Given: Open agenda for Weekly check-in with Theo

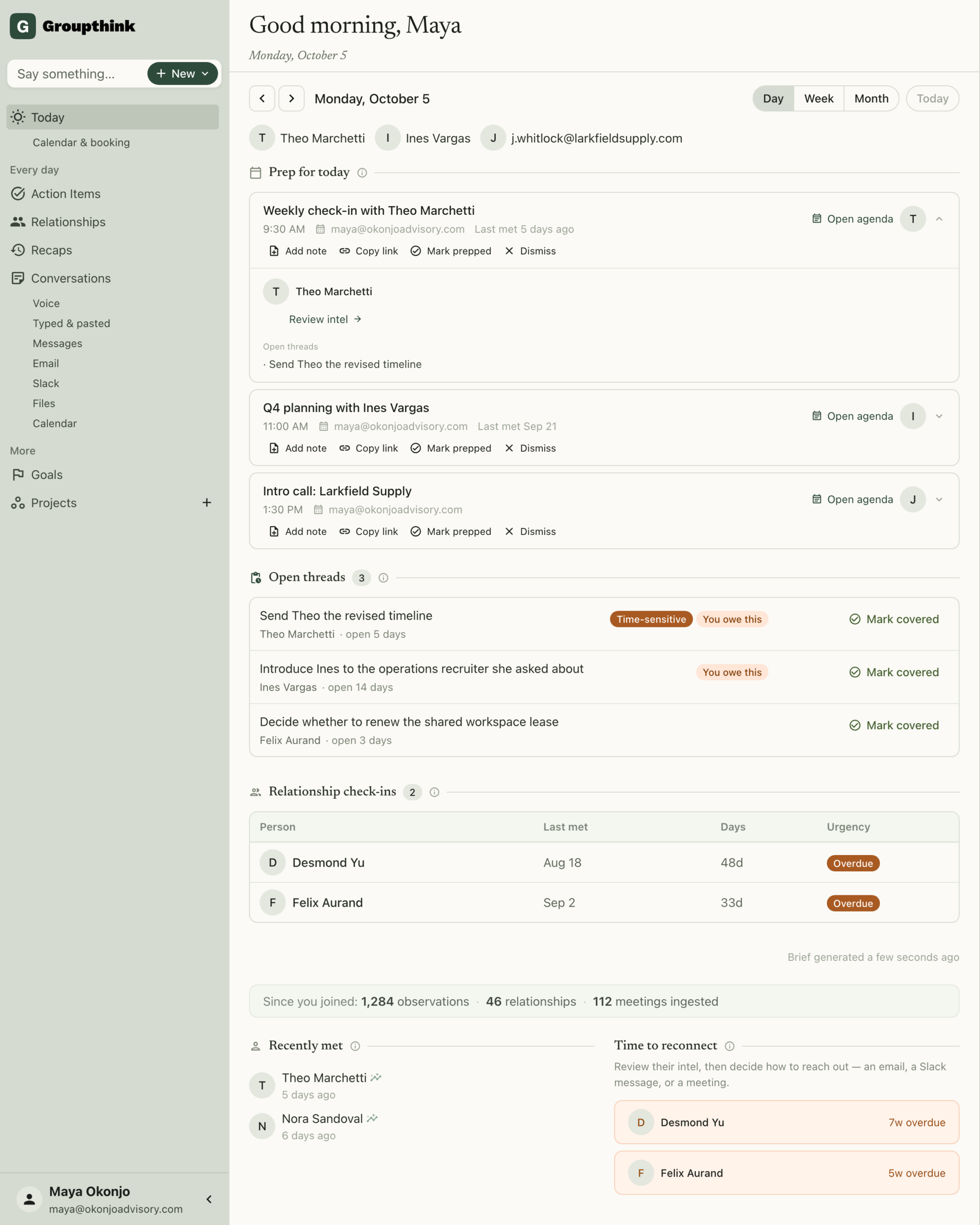Looking at the screenshot, I should click(x=852, y=219).
